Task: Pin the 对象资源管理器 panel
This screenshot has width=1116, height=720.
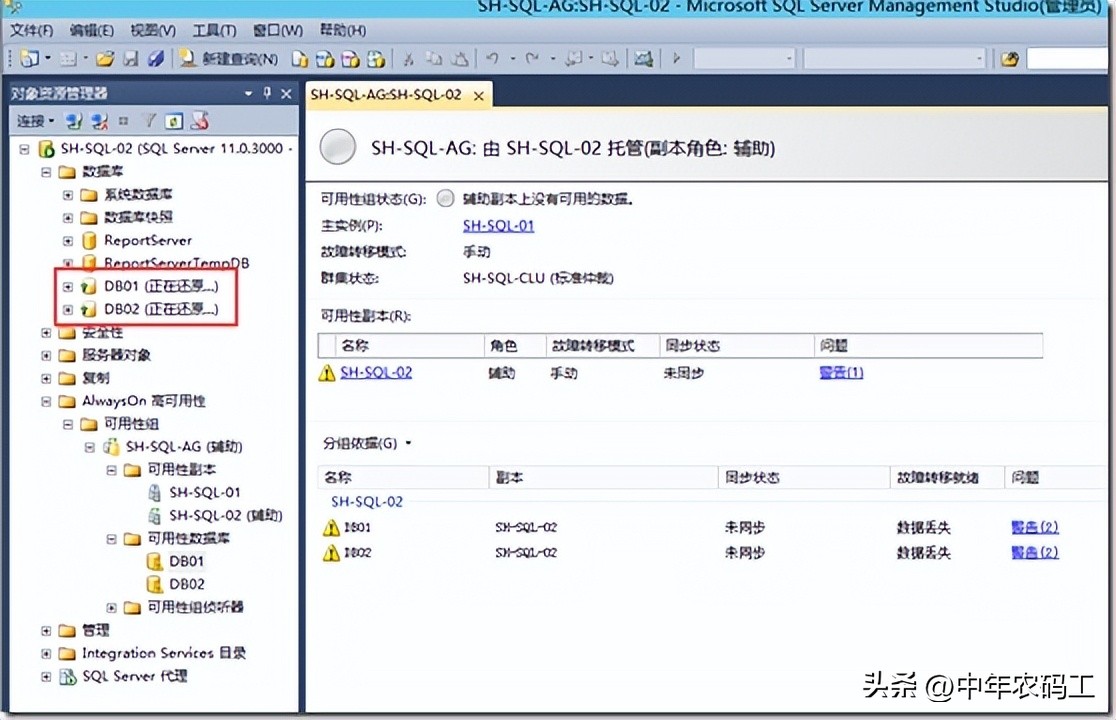Action: point(268,93)
